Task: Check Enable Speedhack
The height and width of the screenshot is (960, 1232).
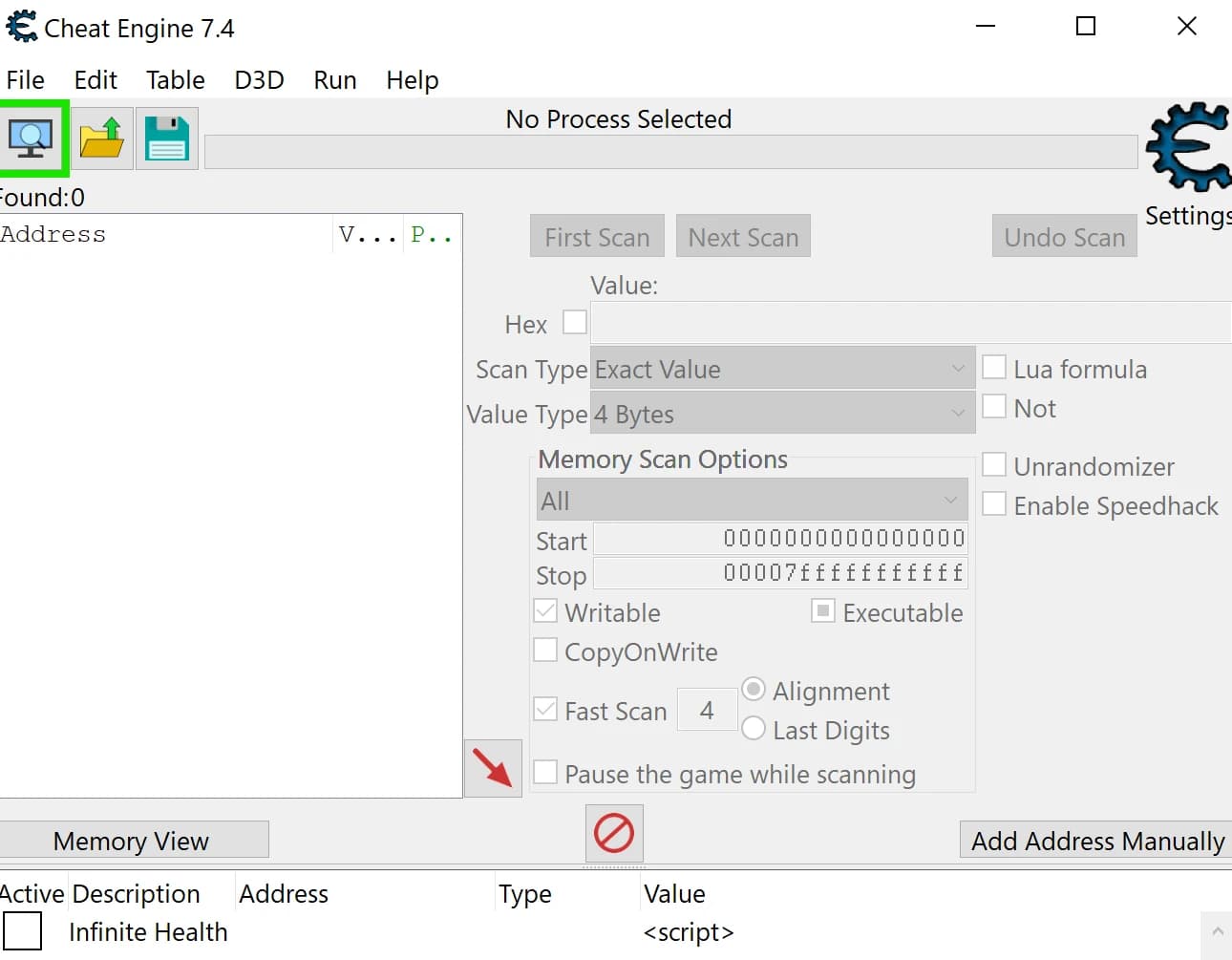Action: (x=994, y=504)
